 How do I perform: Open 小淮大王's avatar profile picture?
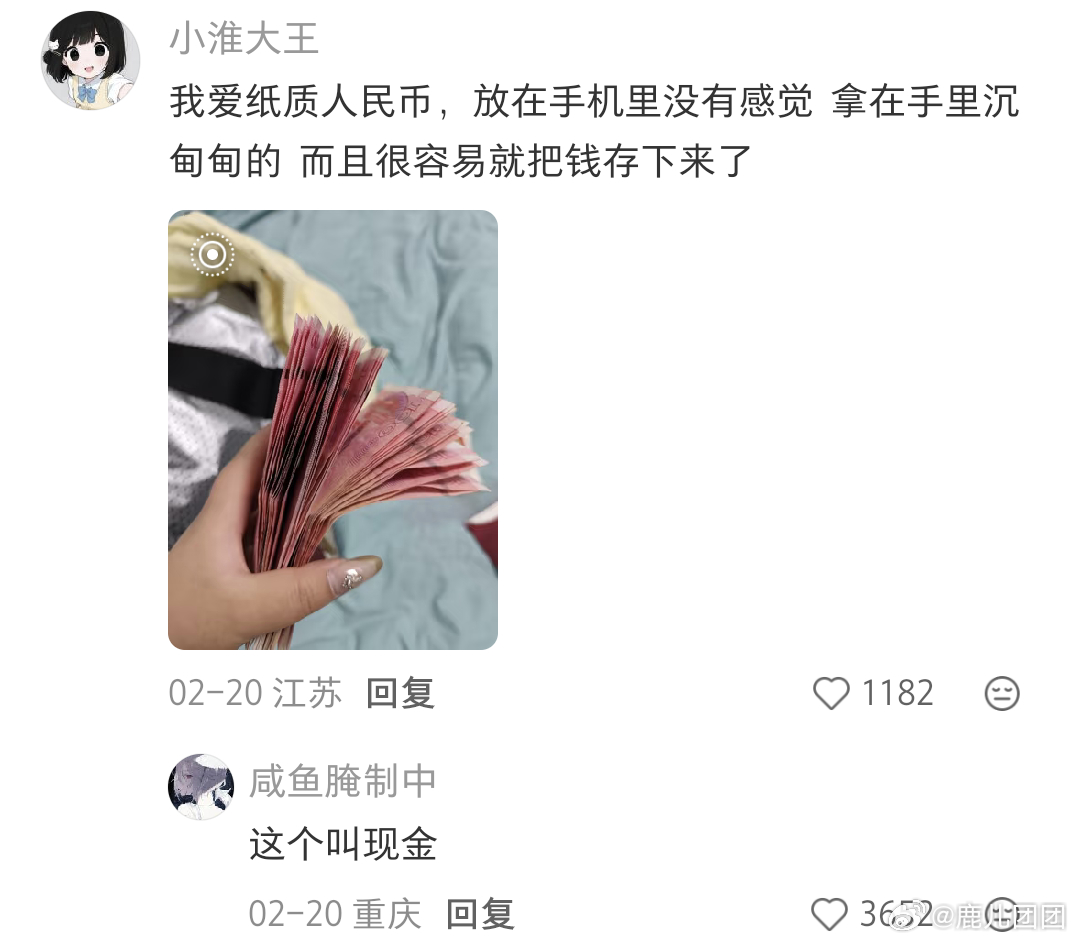[91, 60]
